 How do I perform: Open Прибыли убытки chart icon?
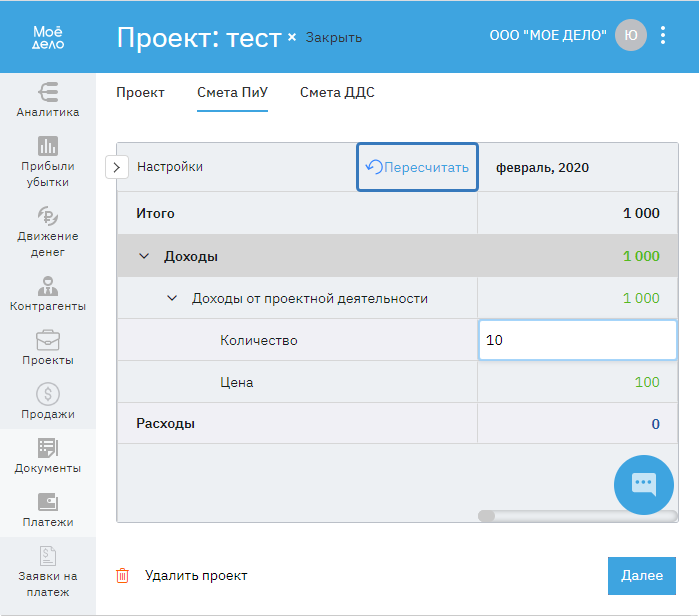(48, 146)
